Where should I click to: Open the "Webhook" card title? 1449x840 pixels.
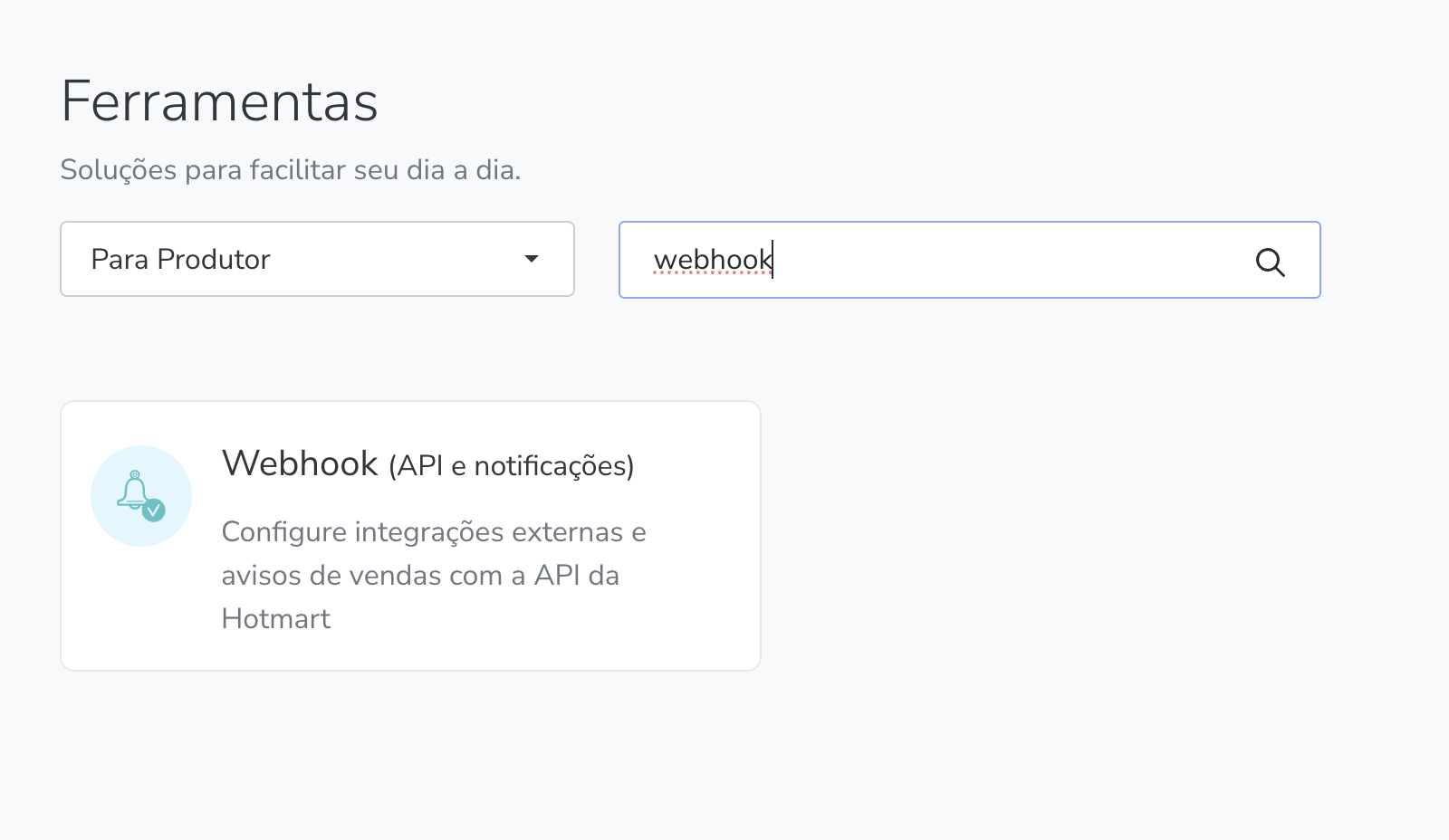click(x=300, y=463)
